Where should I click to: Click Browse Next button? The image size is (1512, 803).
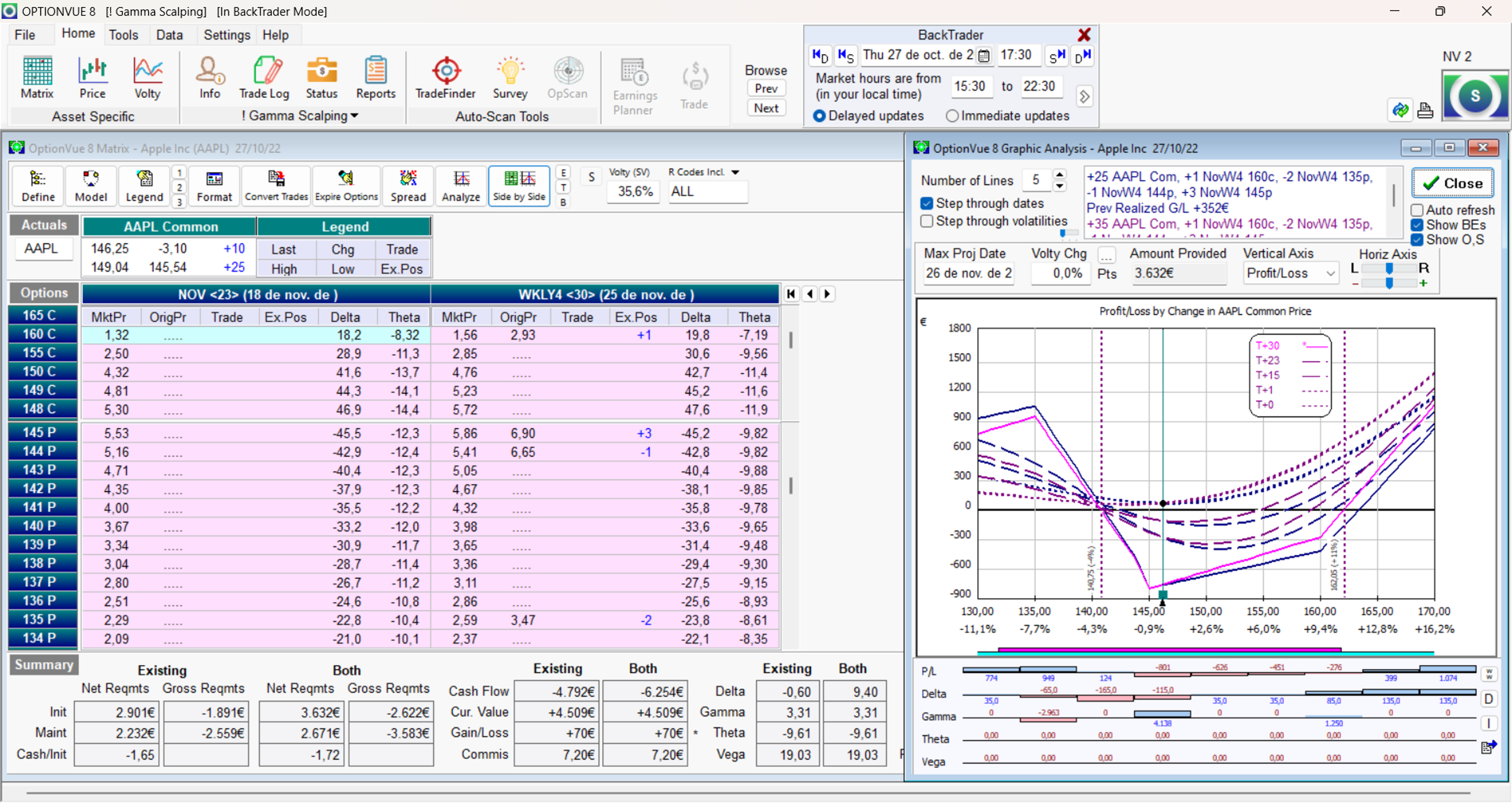tap(766, 108)
